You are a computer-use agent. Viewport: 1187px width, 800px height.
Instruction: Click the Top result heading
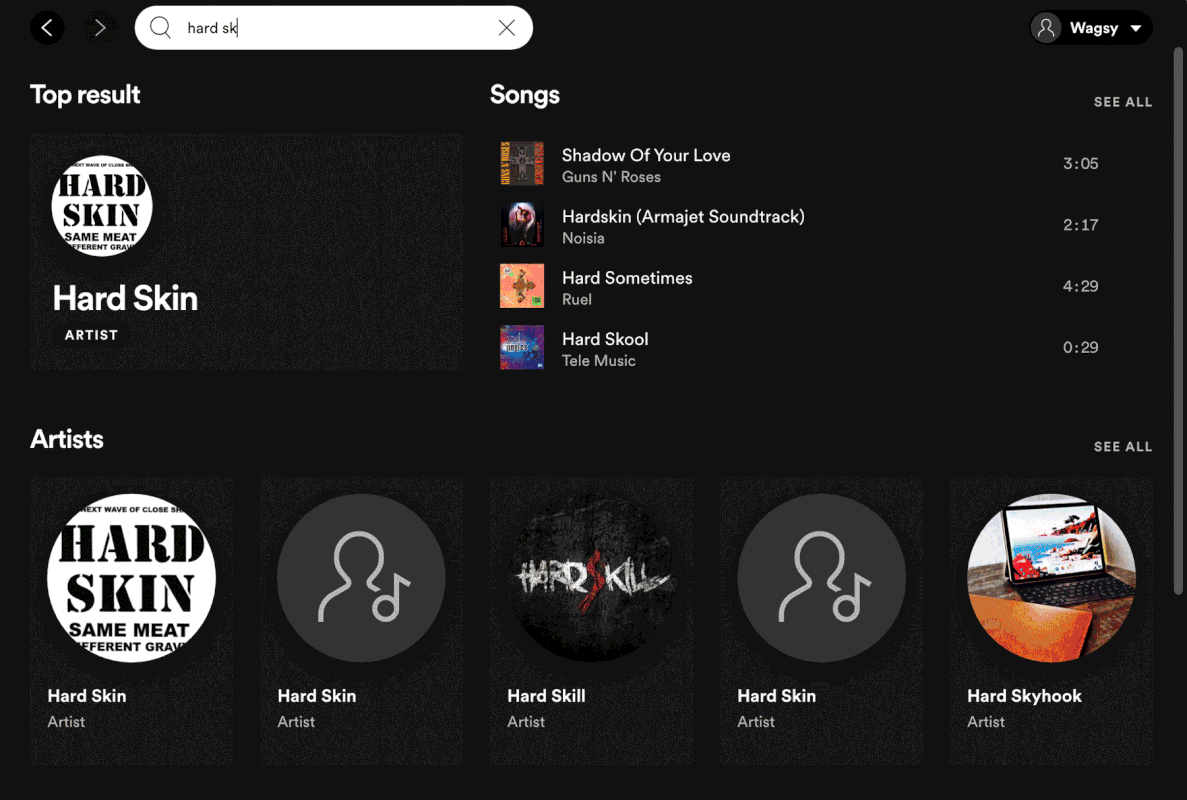(85, 95)
